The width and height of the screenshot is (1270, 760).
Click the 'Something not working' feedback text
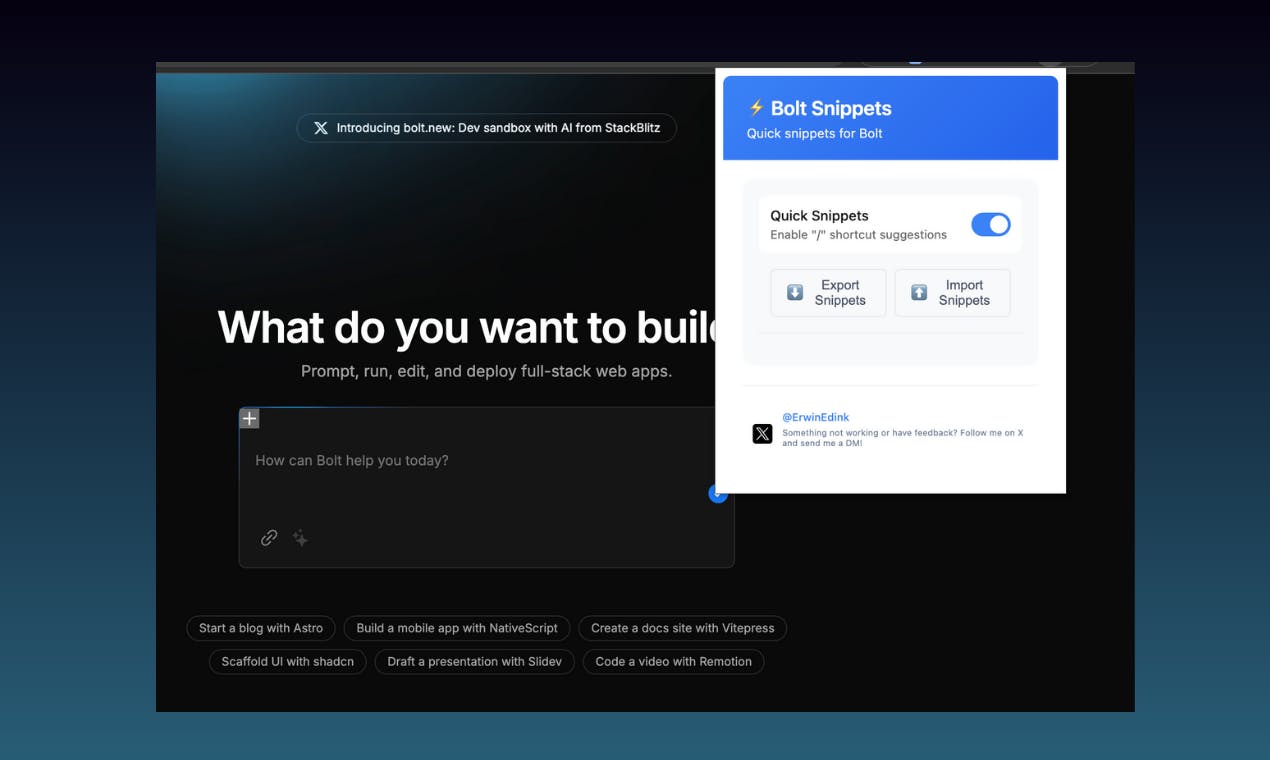click(x=902, y=438)
